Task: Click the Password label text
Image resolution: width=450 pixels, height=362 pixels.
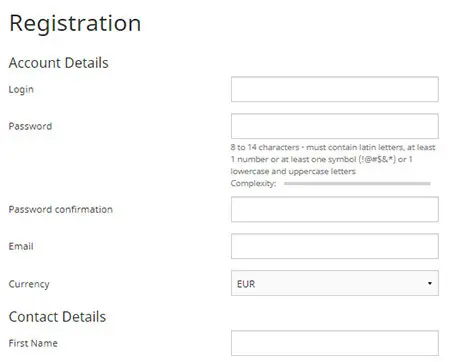Action: tap(30, 126)
